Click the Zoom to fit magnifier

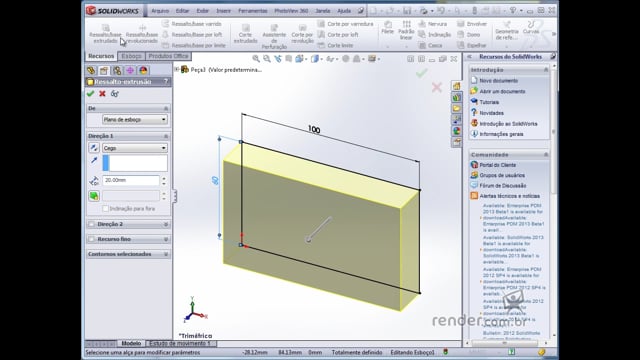pyautogui.click(x=256, y=59)
